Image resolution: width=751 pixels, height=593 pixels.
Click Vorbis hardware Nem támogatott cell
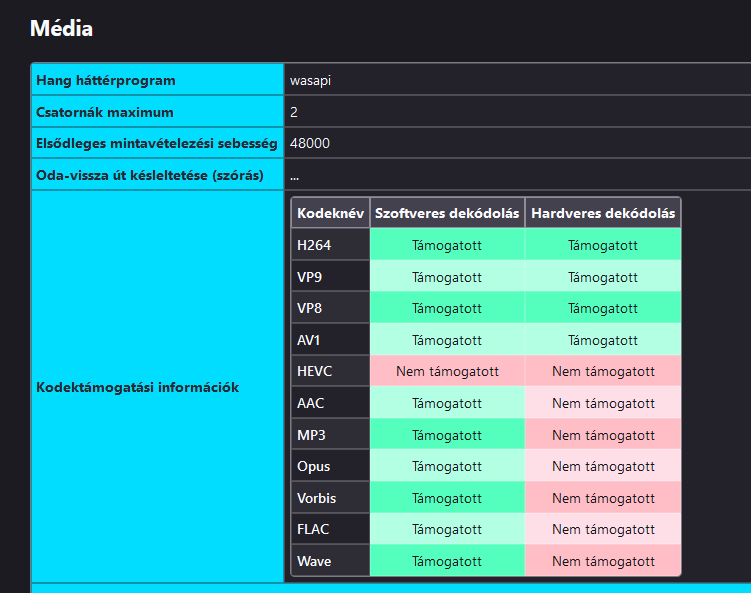pos(603,498)
